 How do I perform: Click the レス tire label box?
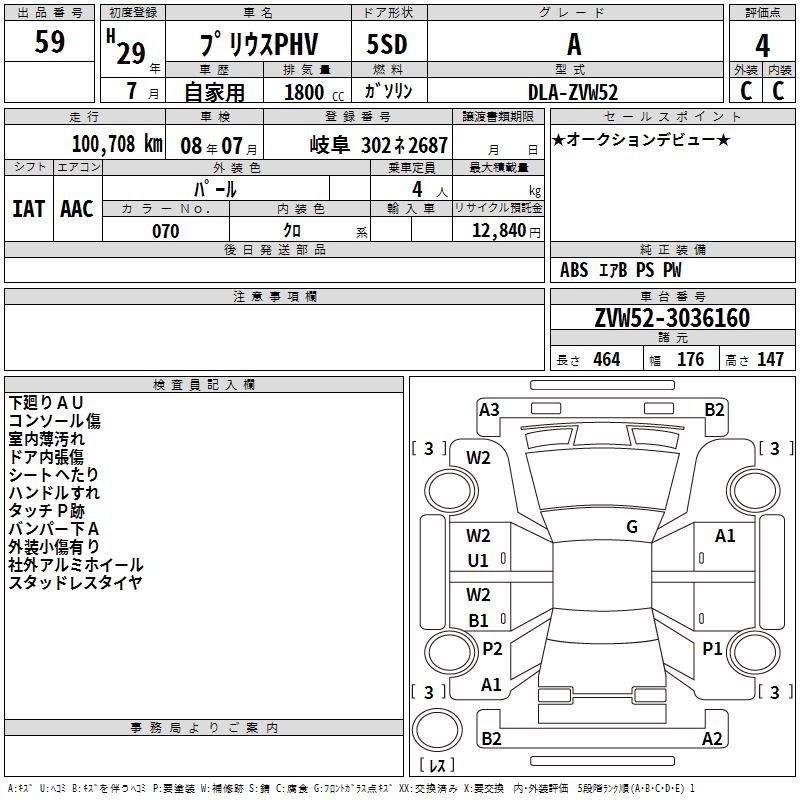point(437,766)
